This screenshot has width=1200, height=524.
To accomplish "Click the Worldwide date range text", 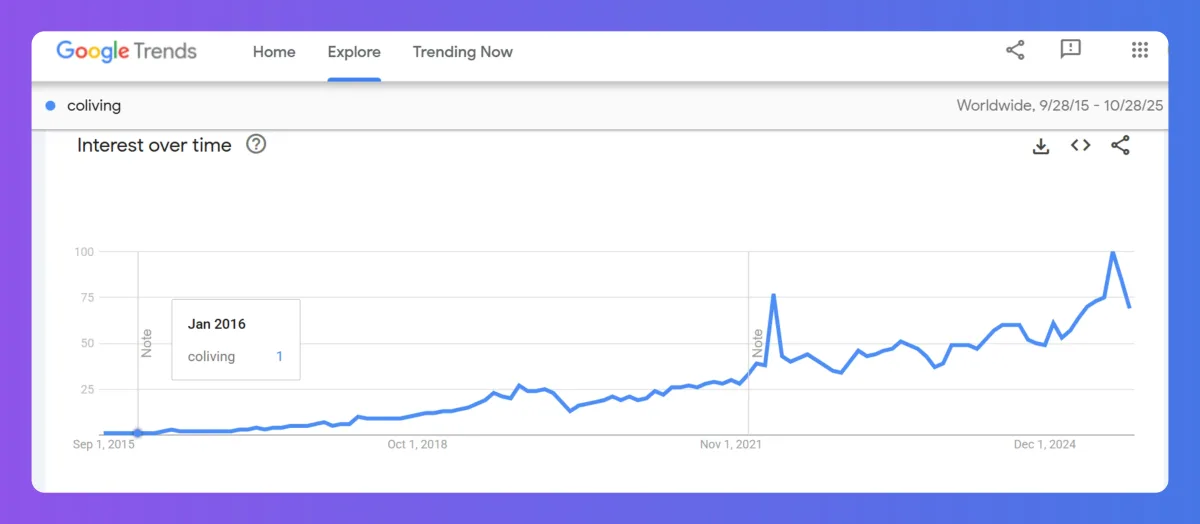I will [1060, 105].
